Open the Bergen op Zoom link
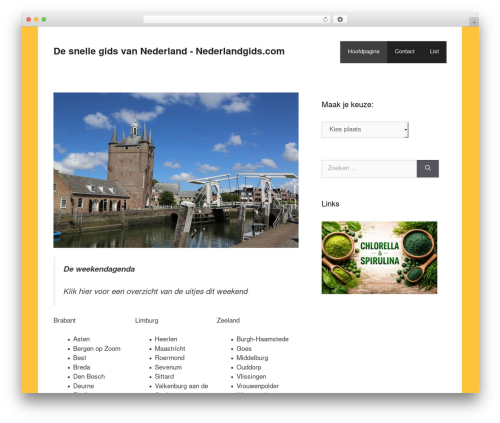This screenshot has width=500, height=423. tap(97, 349)
